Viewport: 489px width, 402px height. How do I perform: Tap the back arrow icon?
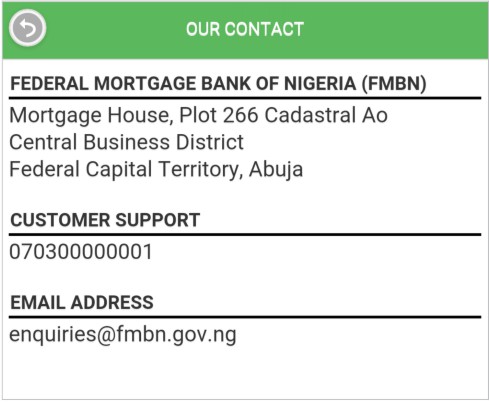[27, 28]
